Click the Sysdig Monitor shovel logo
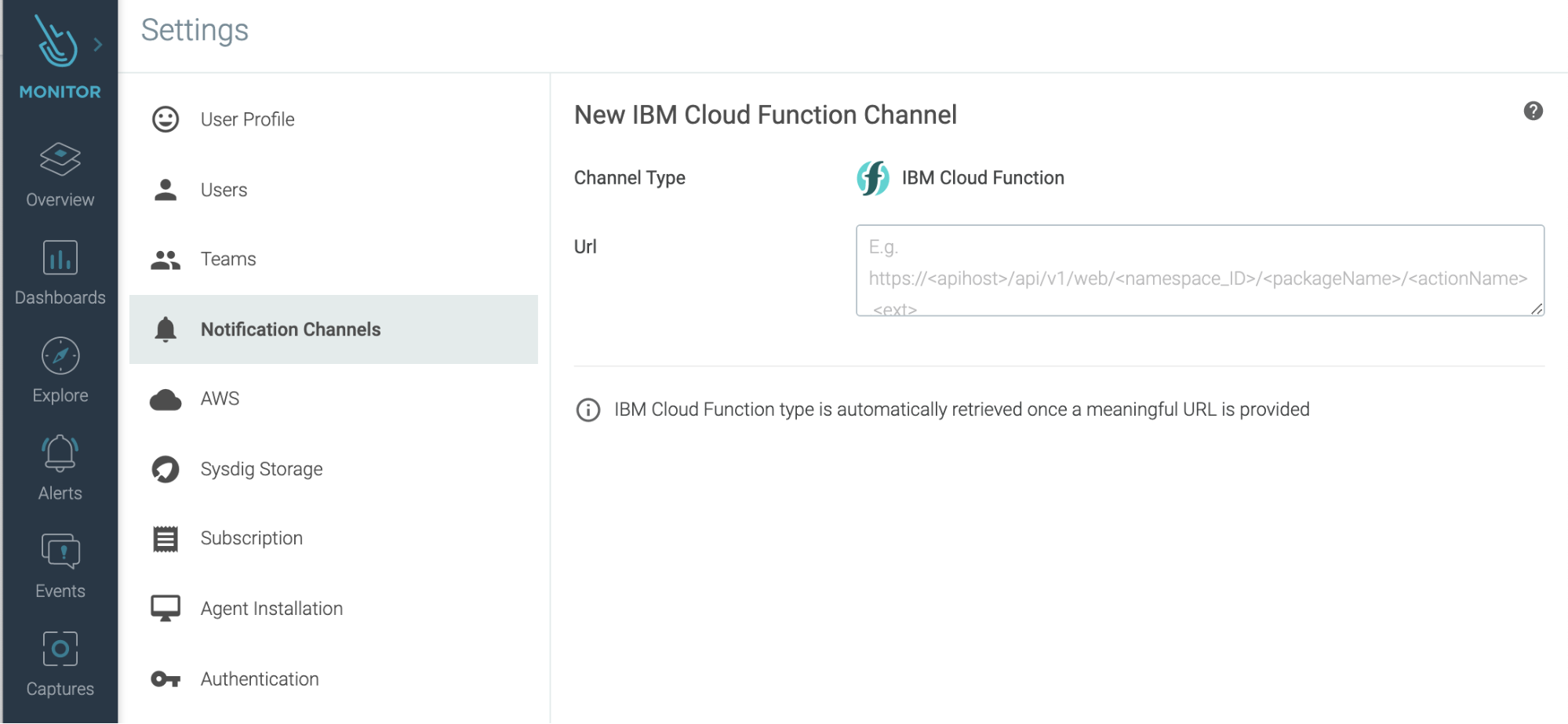This screenshot has height=724, width=1568. tap(56, 41)
